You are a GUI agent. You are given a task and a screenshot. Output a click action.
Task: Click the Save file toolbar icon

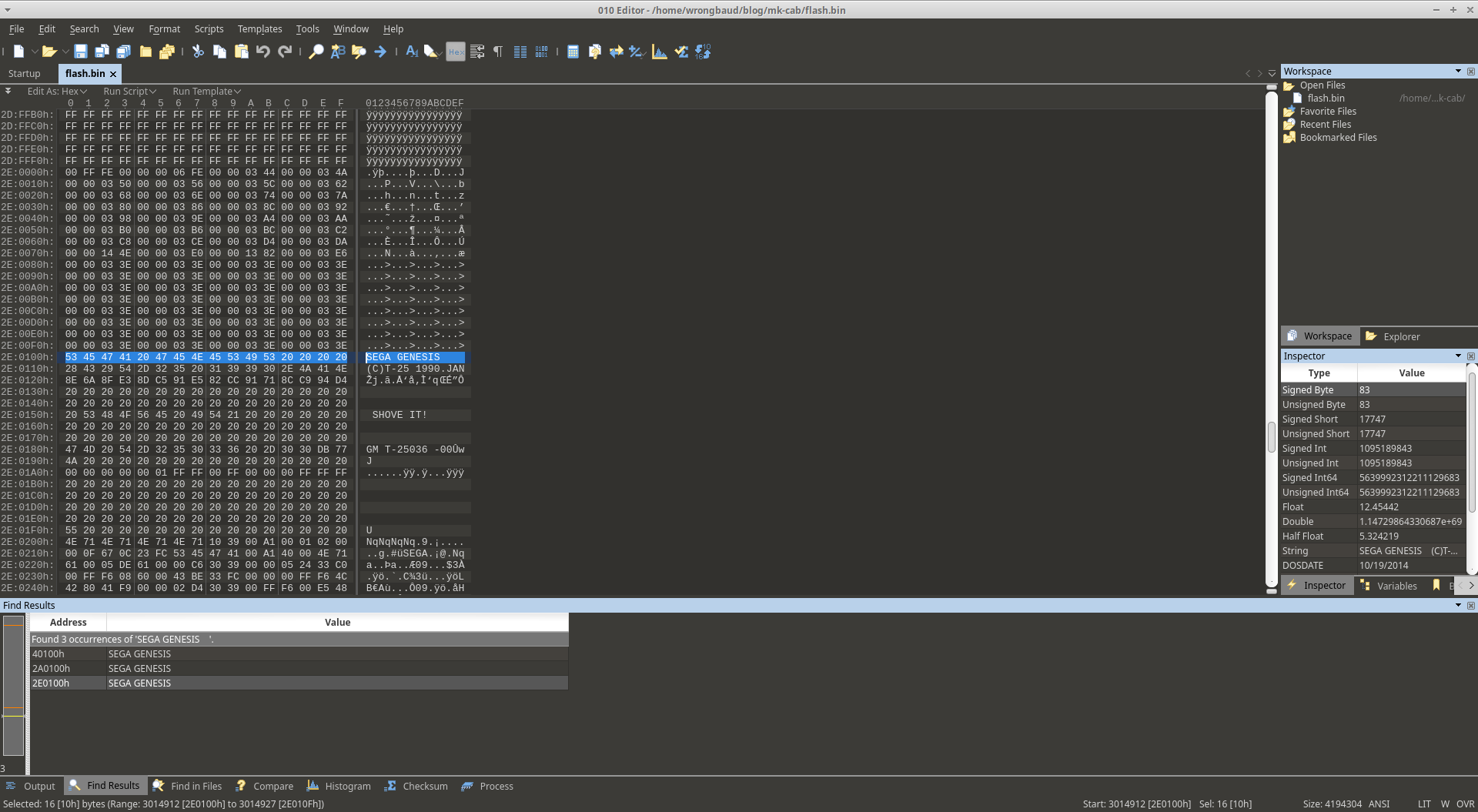coord(80,52)
